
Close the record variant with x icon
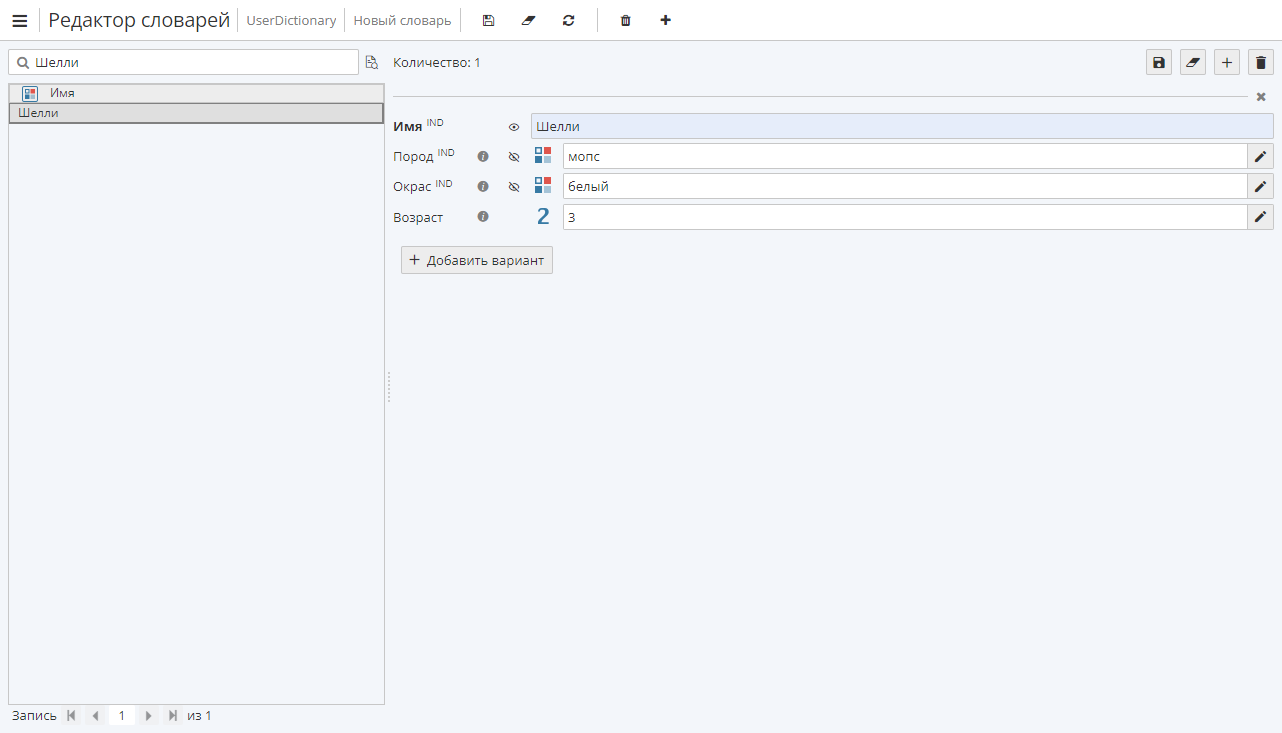tap(1261, 97)
